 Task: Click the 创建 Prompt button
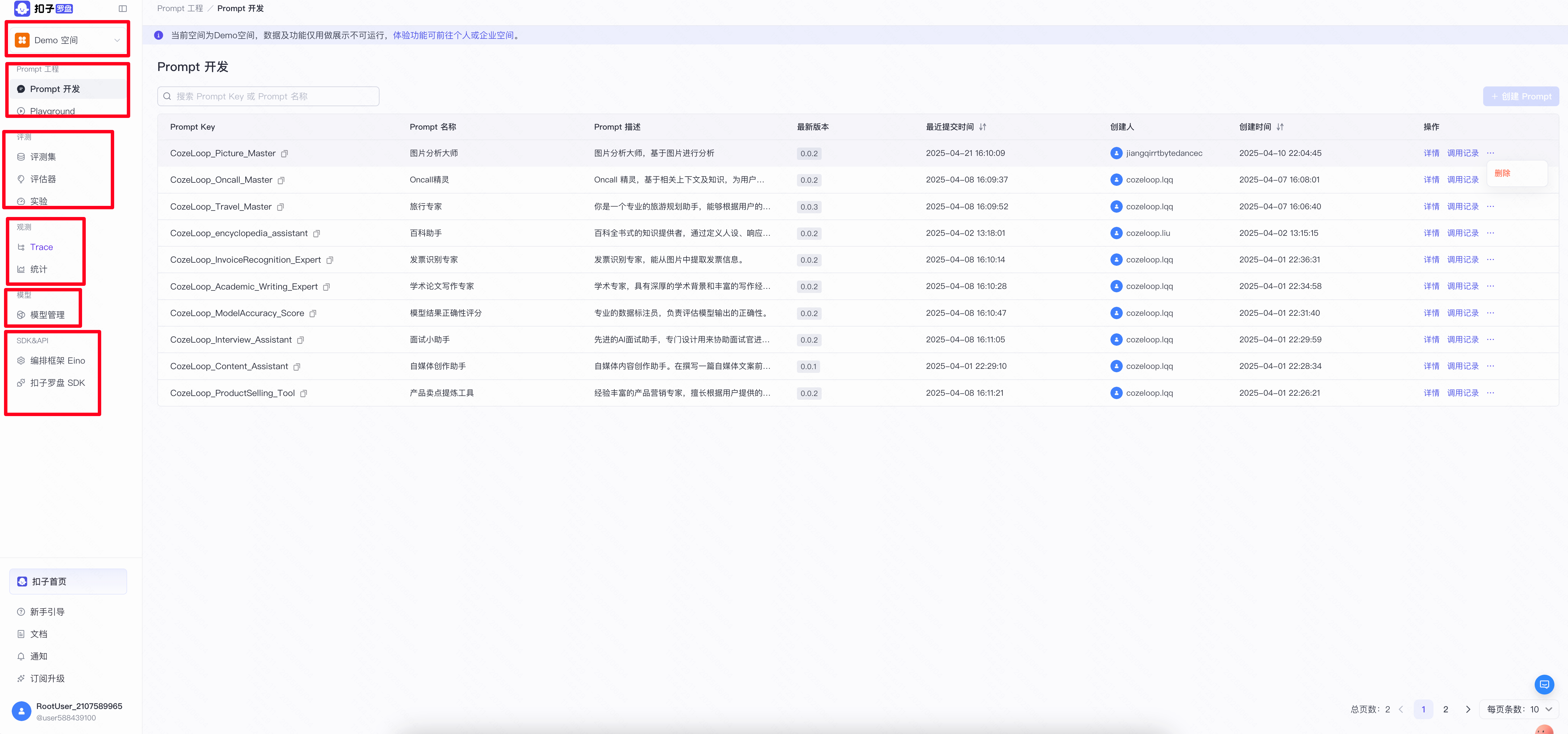click(1520, 96)
